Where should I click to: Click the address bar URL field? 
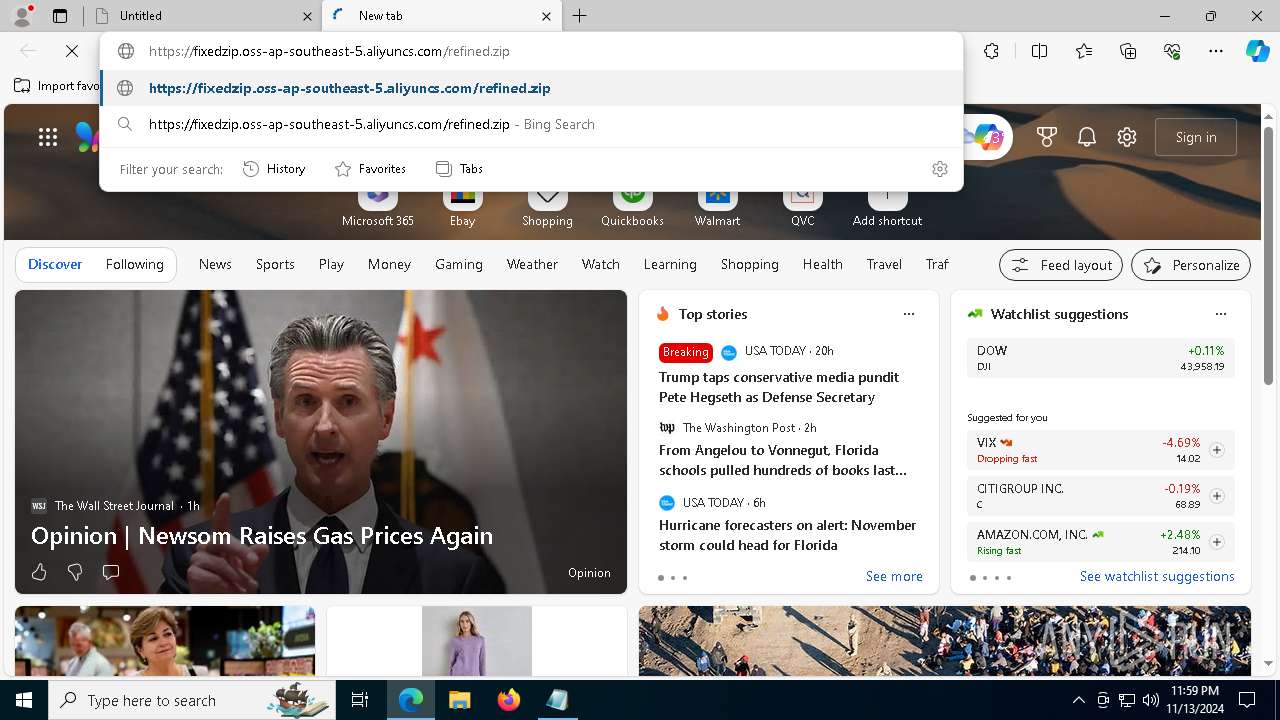531,51
